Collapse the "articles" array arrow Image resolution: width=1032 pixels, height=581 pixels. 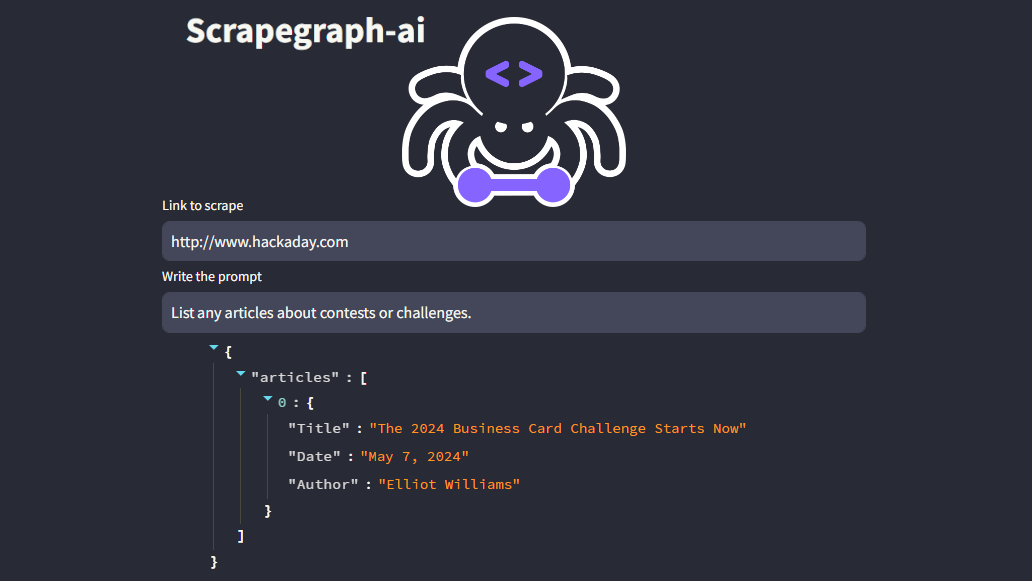241,374
